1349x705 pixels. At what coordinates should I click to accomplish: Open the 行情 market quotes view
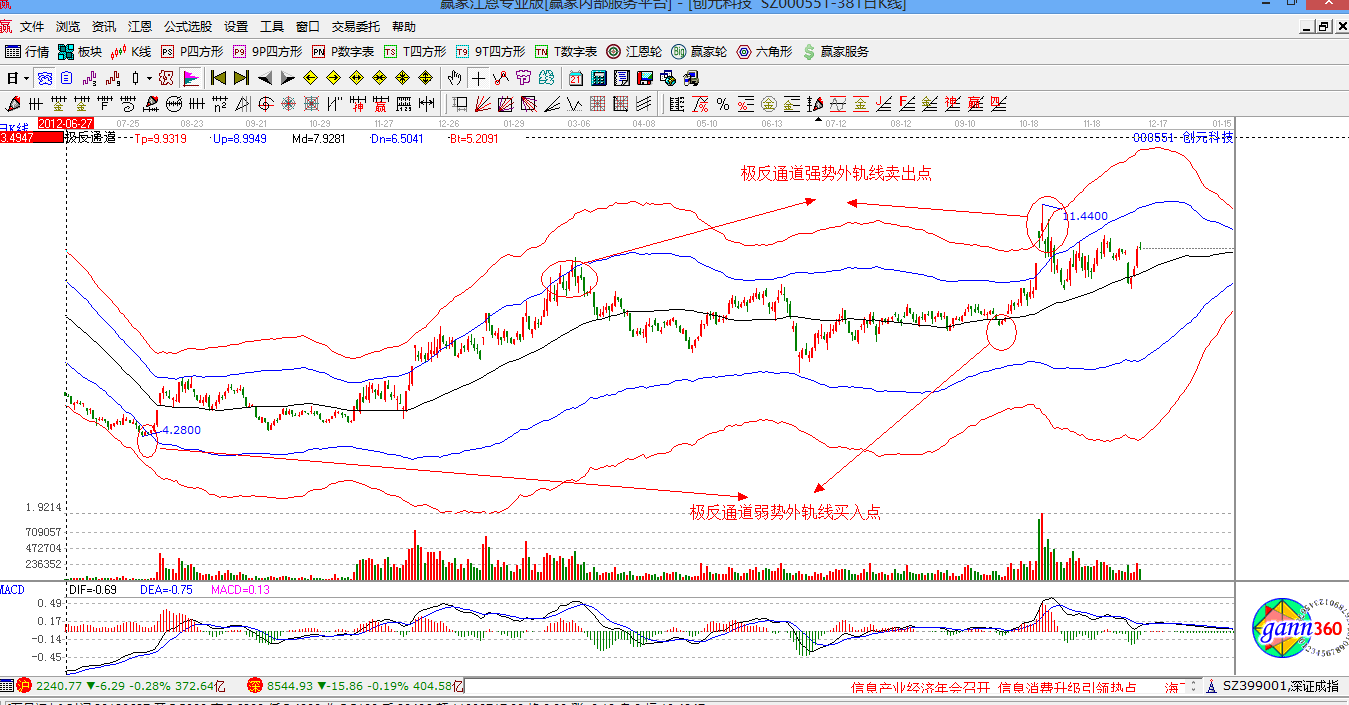(x=27, y=51)
